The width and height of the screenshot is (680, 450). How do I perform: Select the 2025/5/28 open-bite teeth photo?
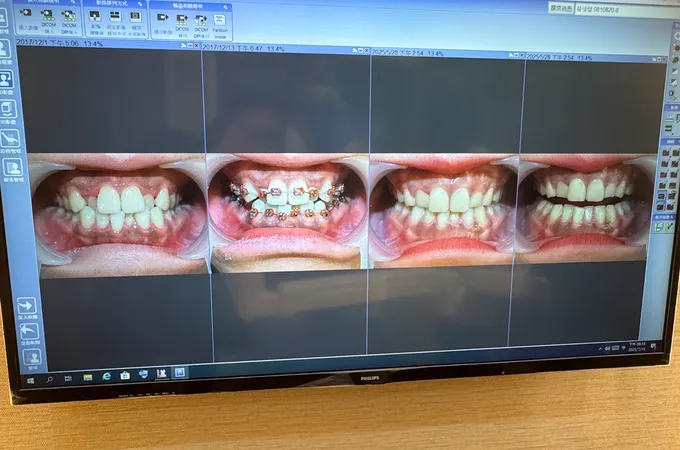[x=585, y=209]
